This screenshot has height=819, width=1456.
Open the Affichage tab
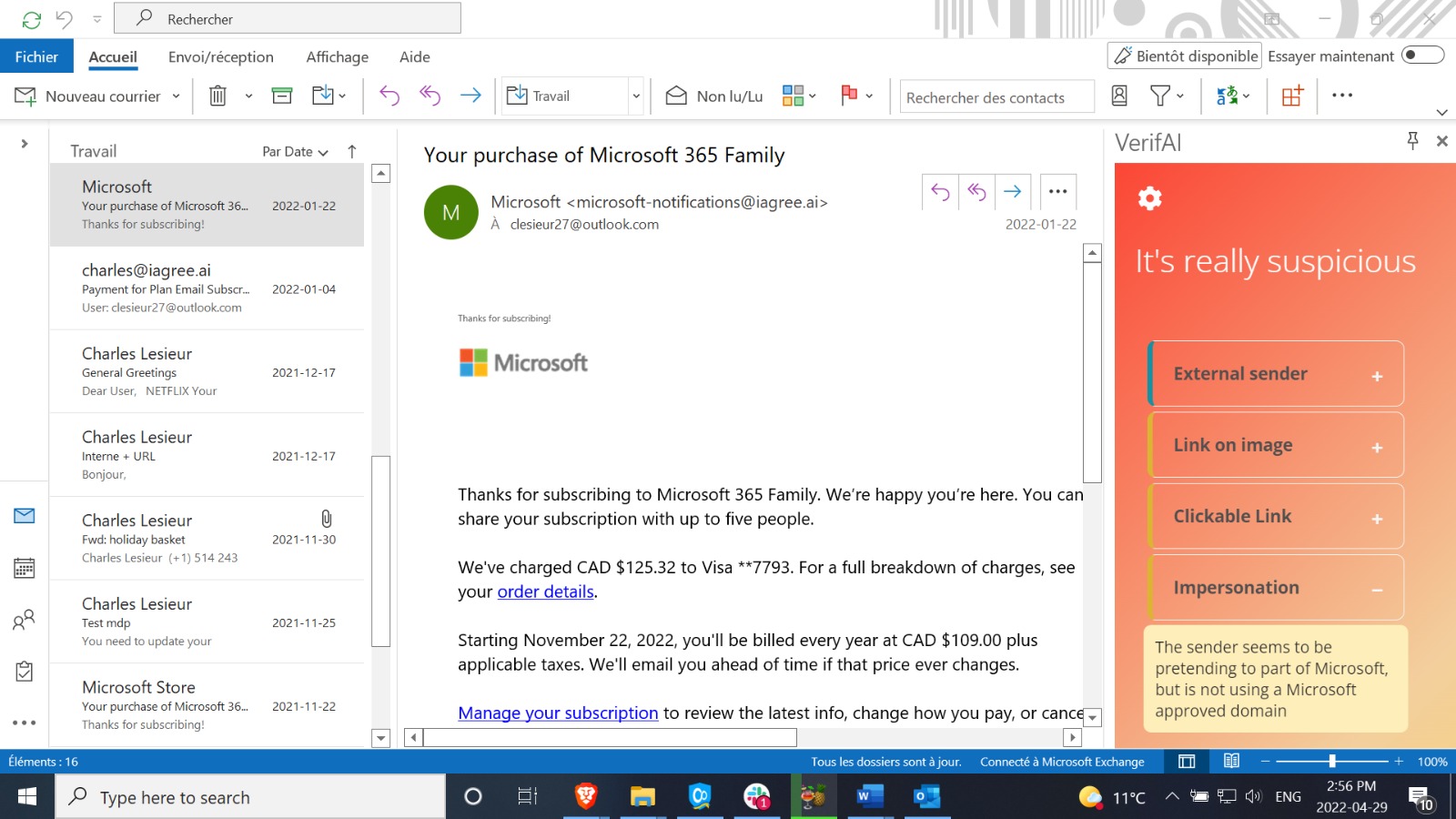tap(338, 56)
